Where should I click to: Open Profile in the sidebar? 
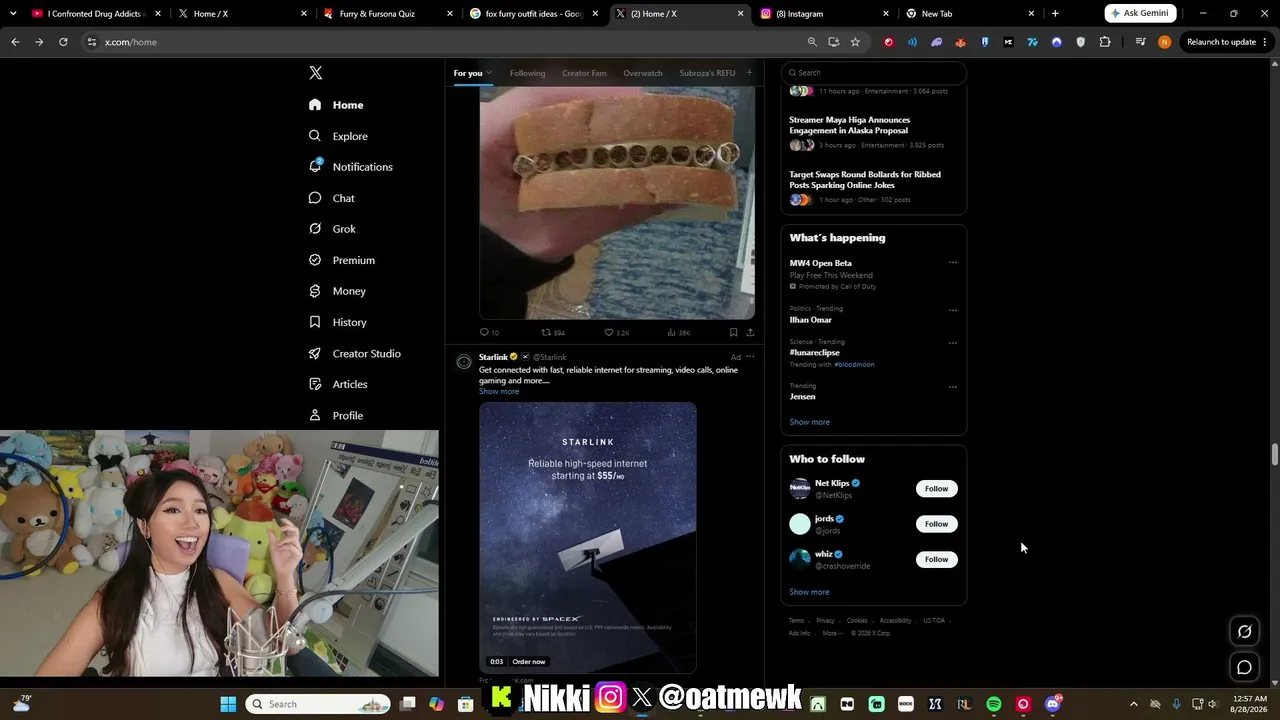click(336, 415)
